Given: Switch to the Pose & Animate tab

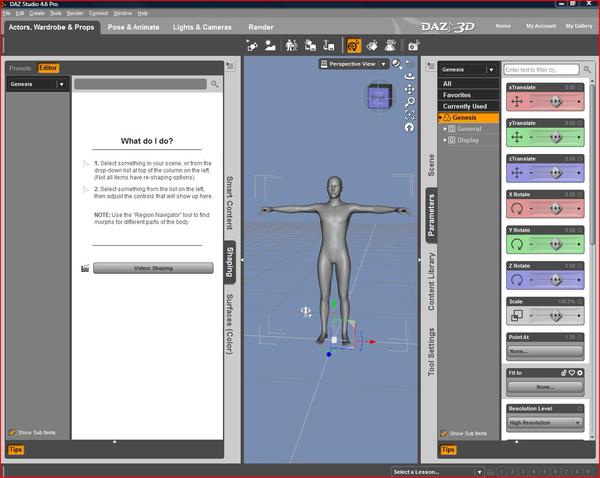Looking at the screenshot, I should click(134, 27).
